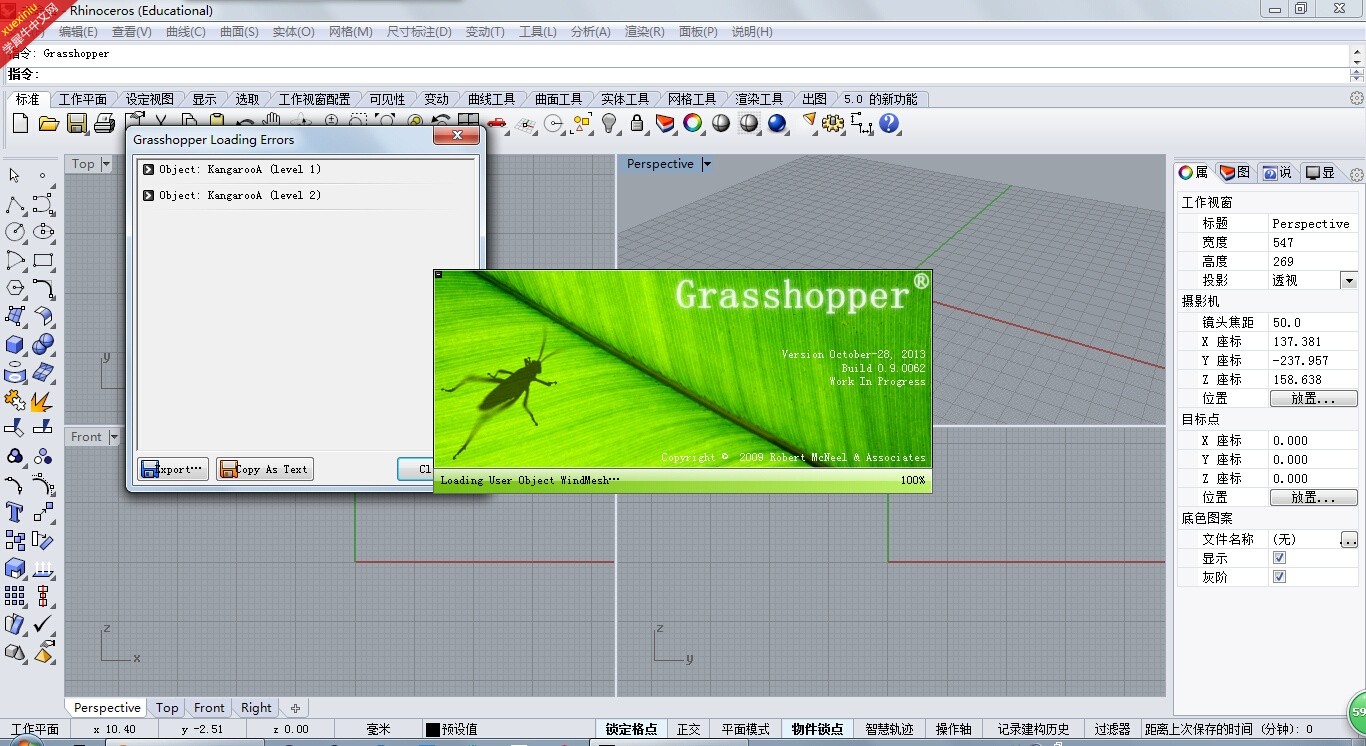Close the Grasshopper Loading Errors dialog

[458, 136]
